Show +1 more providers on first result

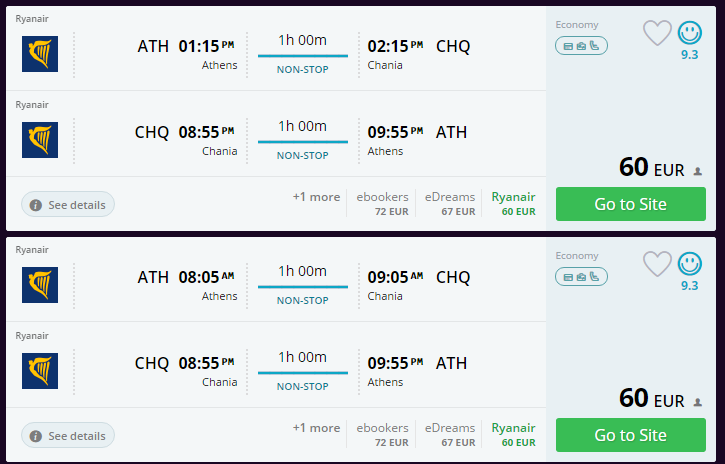click(316, 197)
